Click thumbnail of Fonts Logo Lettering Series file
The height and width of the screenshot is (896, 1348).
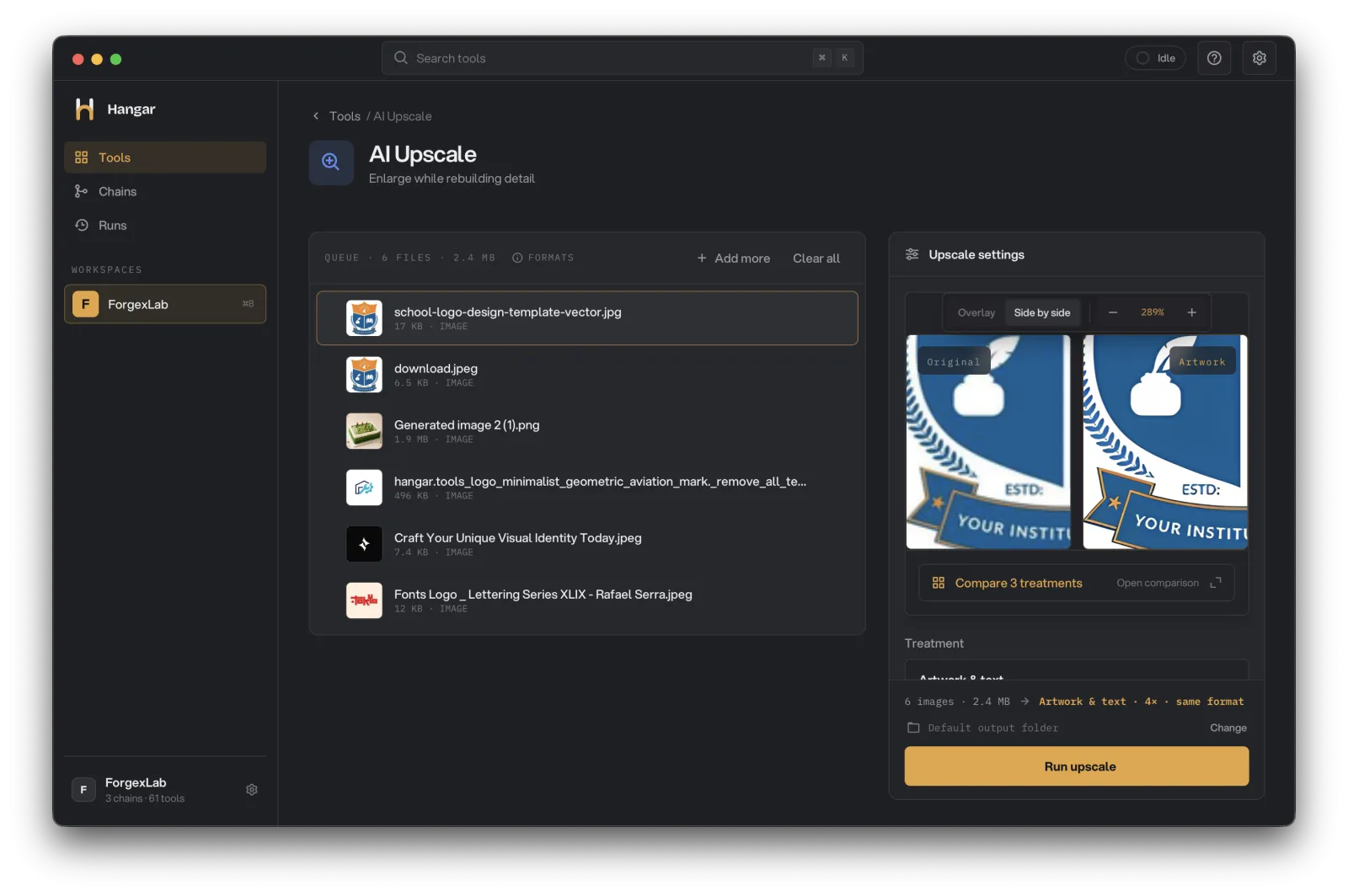click(364, 600)
